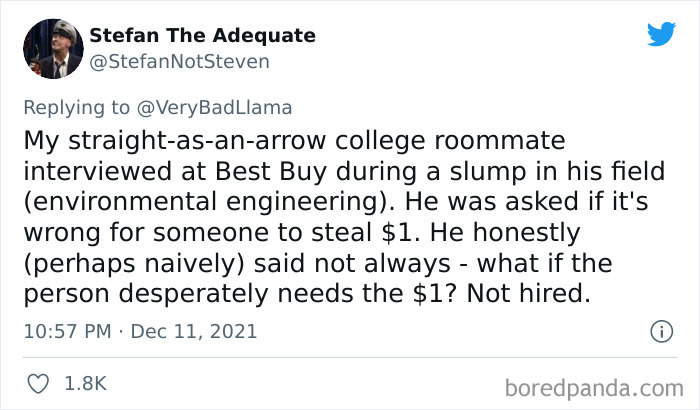Open Stefan The Adequate's profile picture
700x410 pixels.
[53, 49]
